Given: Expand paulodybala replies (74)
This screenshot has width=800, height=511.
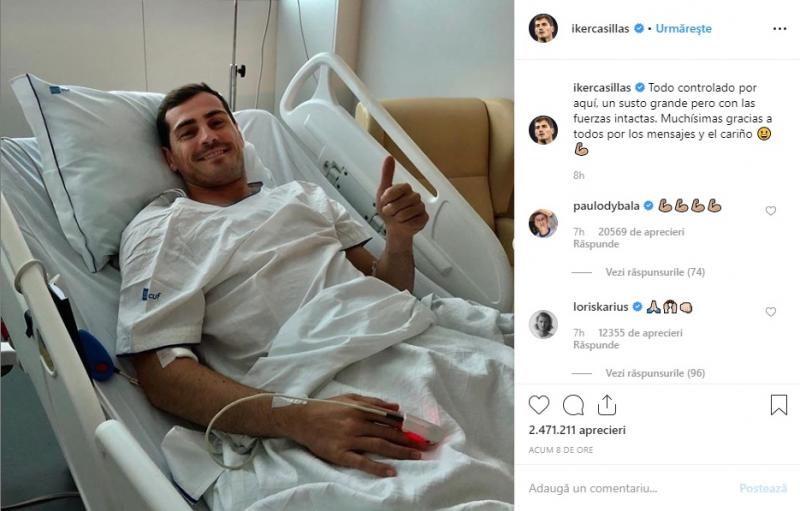Looking at the screenshot, I should [x=655, y=272].
